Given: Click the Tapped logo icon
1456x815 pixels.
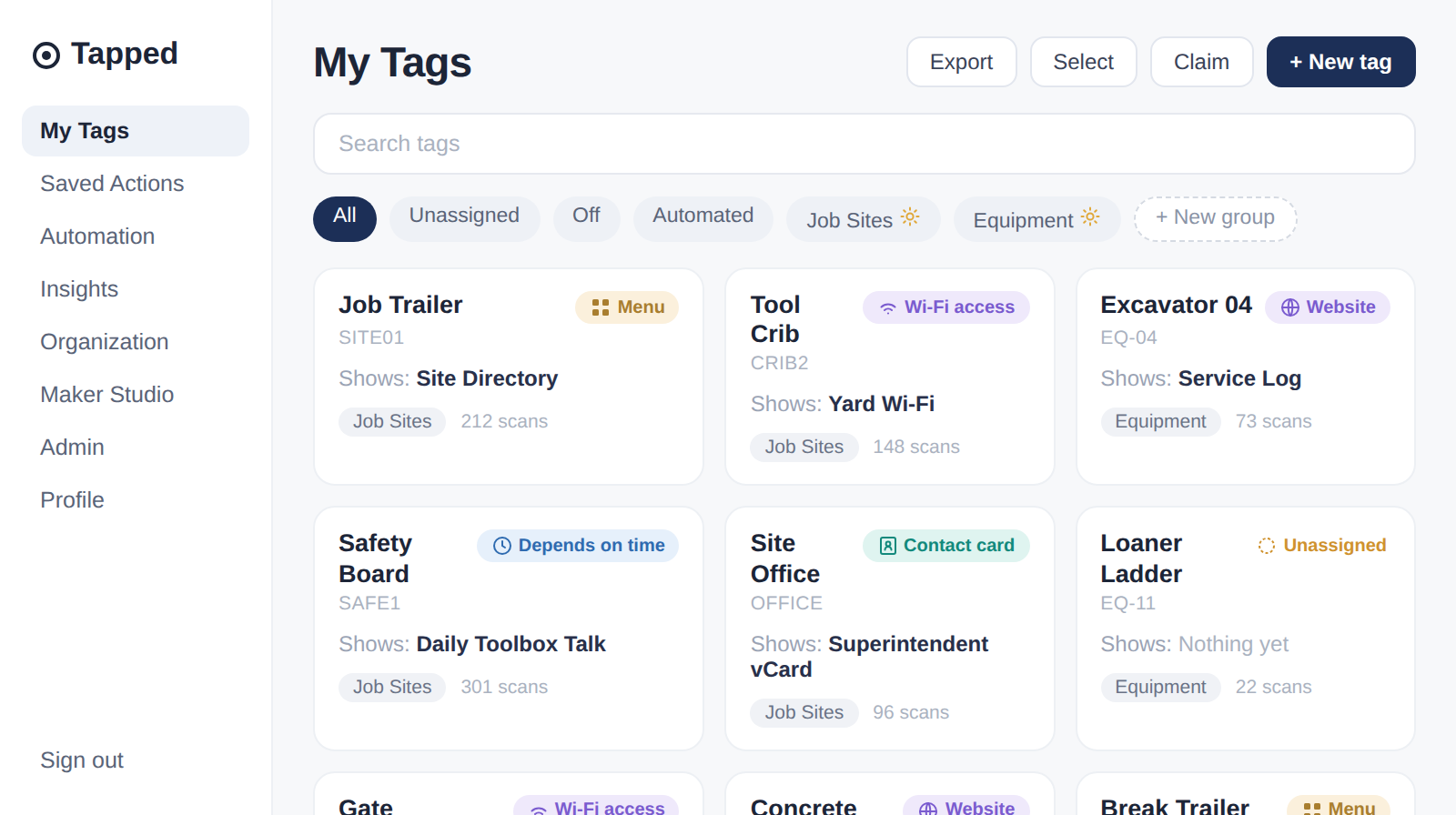Looking at the screenshot, I should (x=46, y=55).
